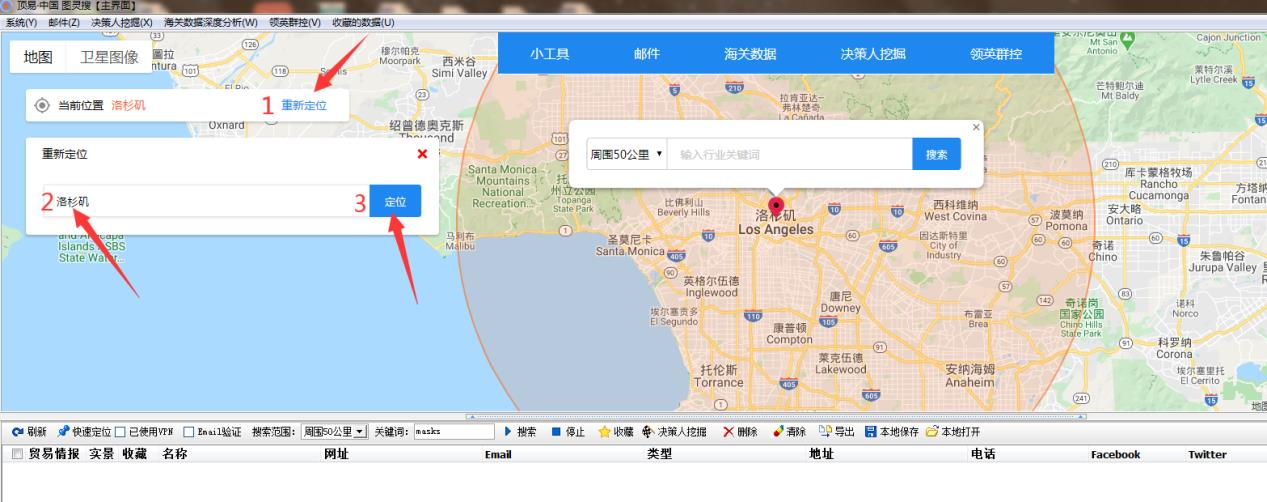Close the map search popup
Viewport: 1267px width, 502px height.
[x=976, y=127]
